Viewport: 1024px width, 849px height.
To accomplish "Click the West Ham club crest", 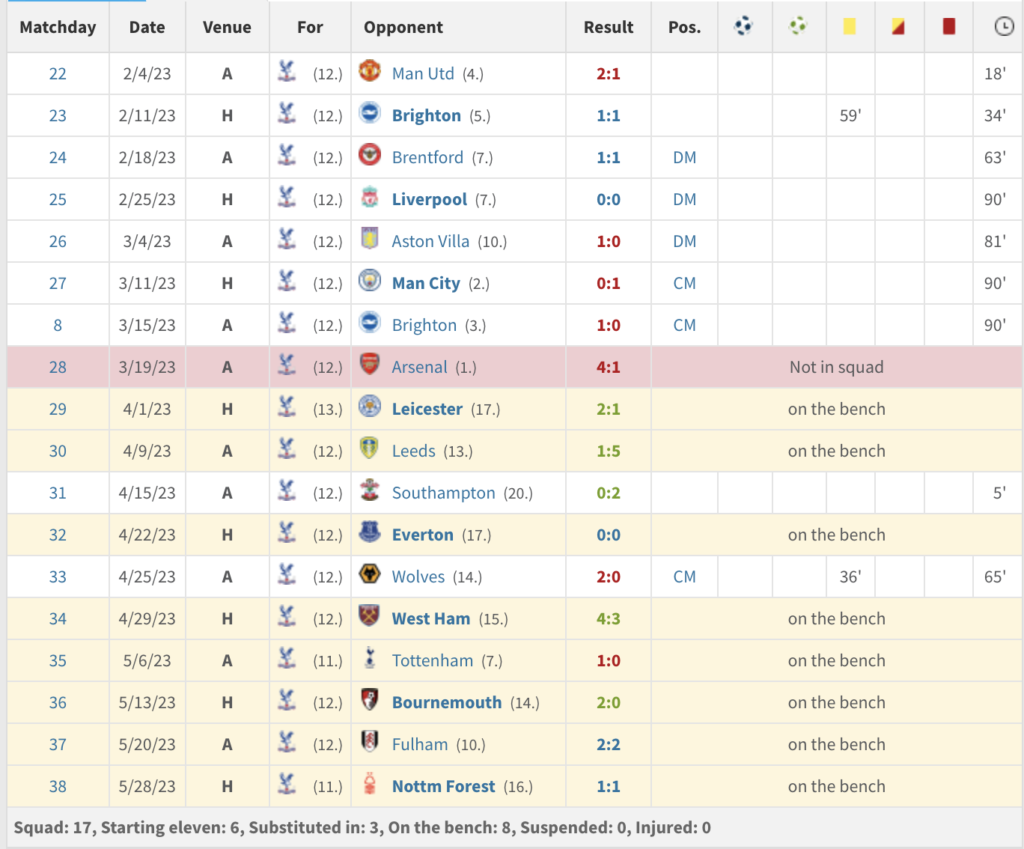I will 370,615.
